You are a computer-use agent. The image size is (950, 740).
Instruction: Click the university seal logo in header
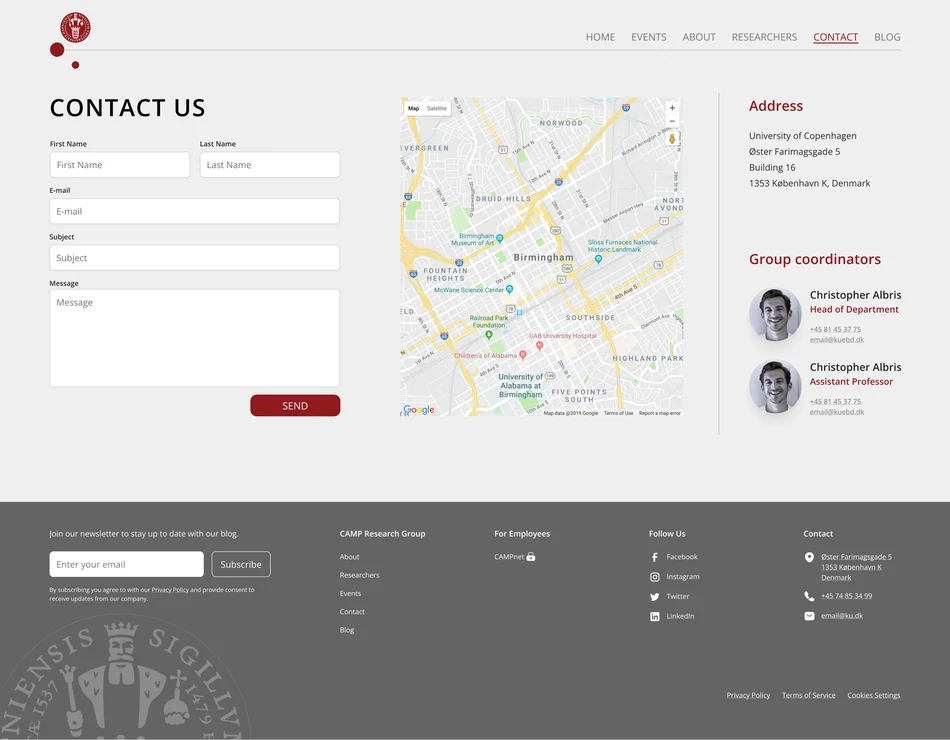[x=75, y=27]
